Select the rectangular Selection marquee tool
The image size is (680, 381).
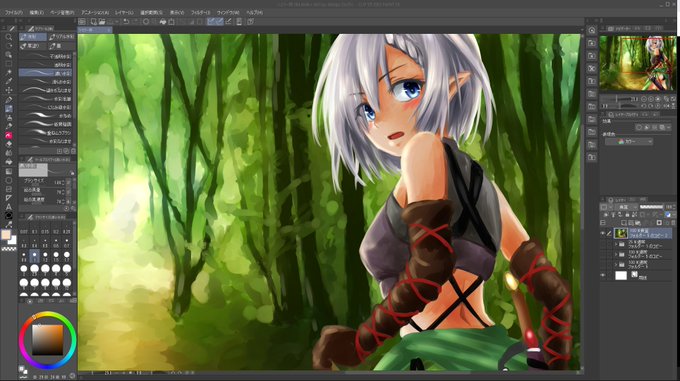tap(9, 64)
